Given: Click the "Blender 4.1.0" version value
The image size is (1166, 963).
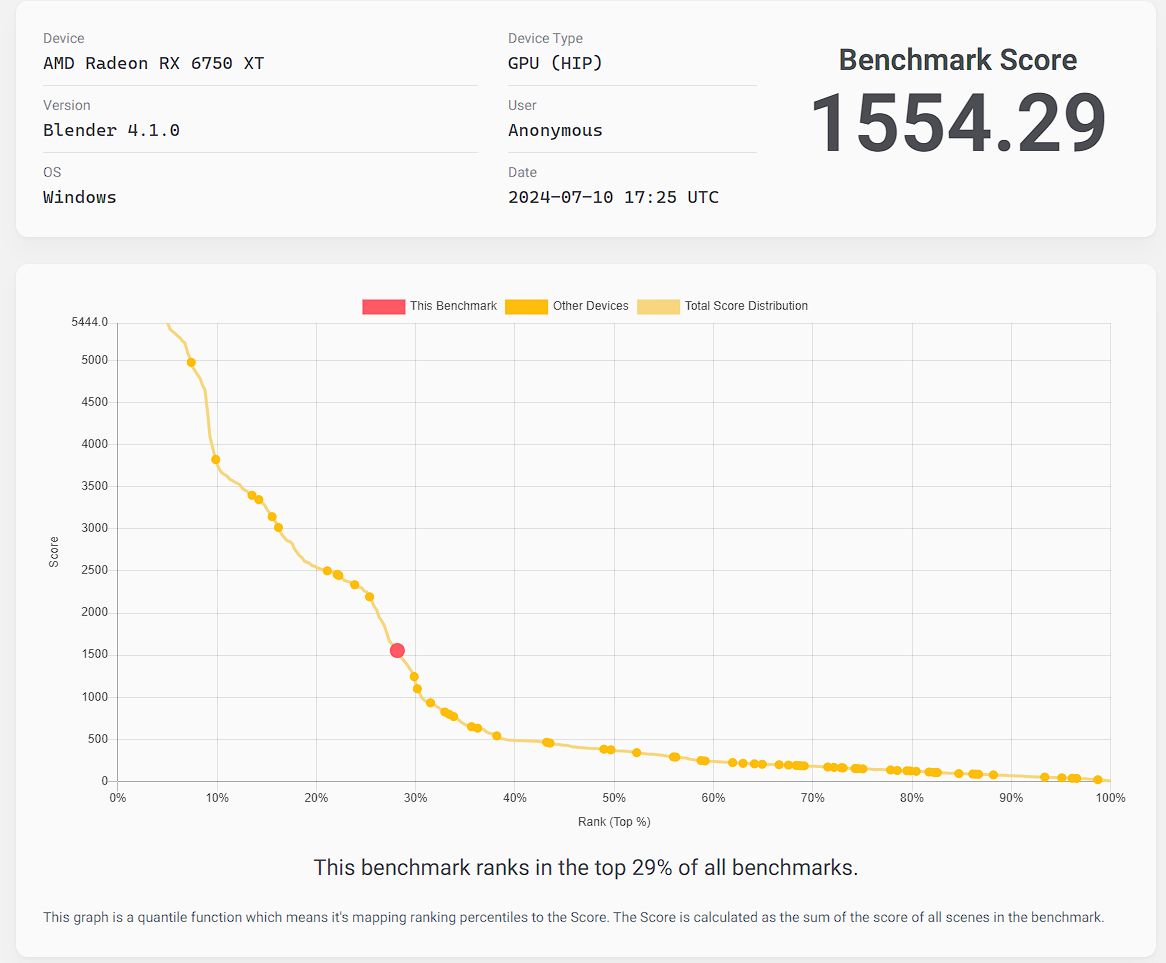Looking at the screenshot, I should pos(111,130).
